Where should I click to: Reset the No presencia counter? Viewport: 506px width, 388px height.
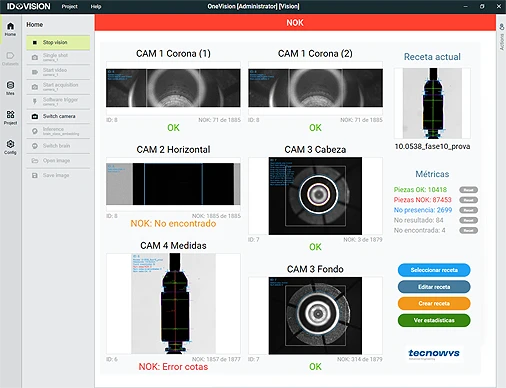[468, 210]
